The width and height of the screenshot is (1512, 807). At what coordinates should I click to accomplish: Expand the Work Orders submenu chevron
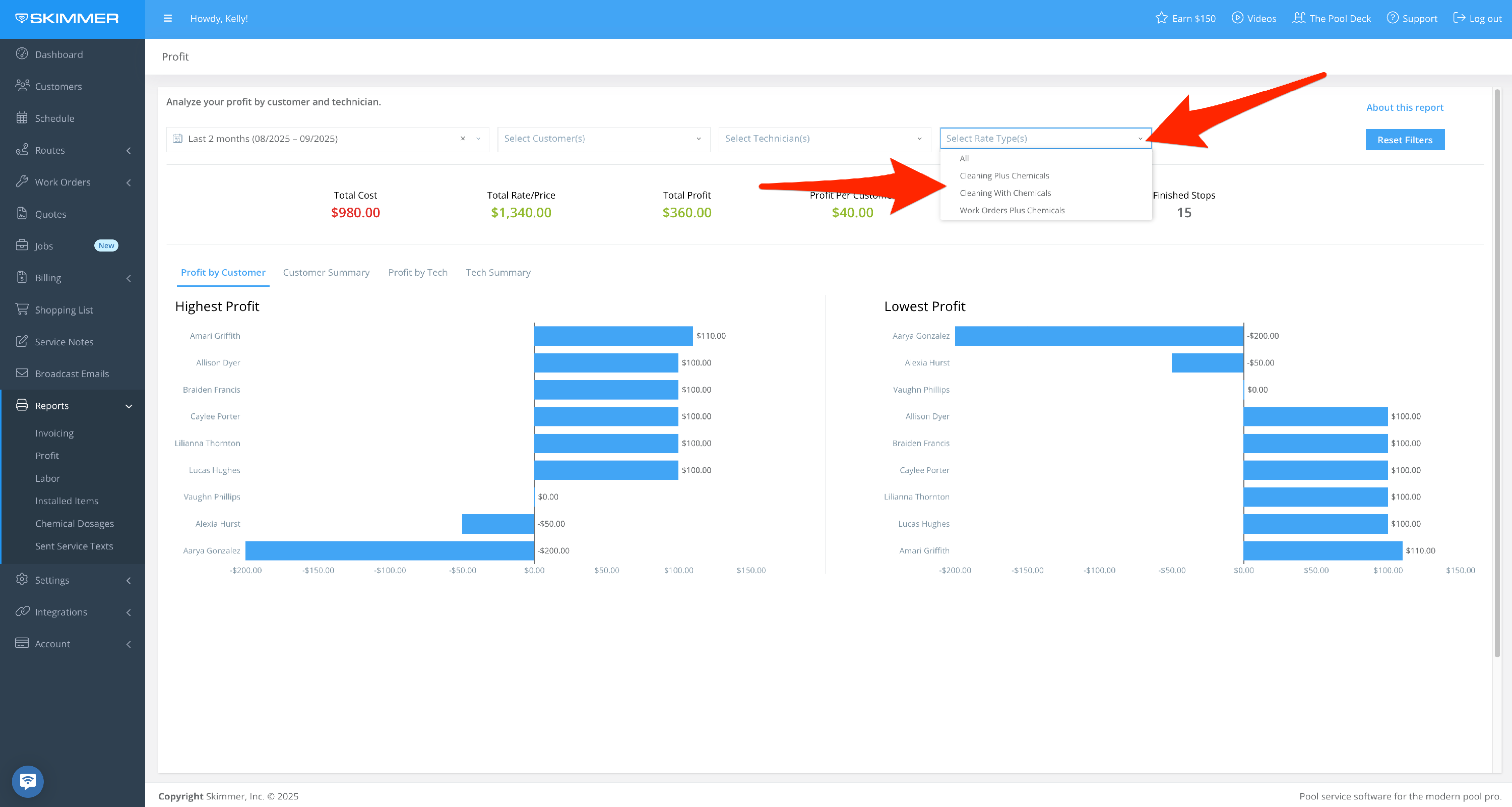[129, 182]
